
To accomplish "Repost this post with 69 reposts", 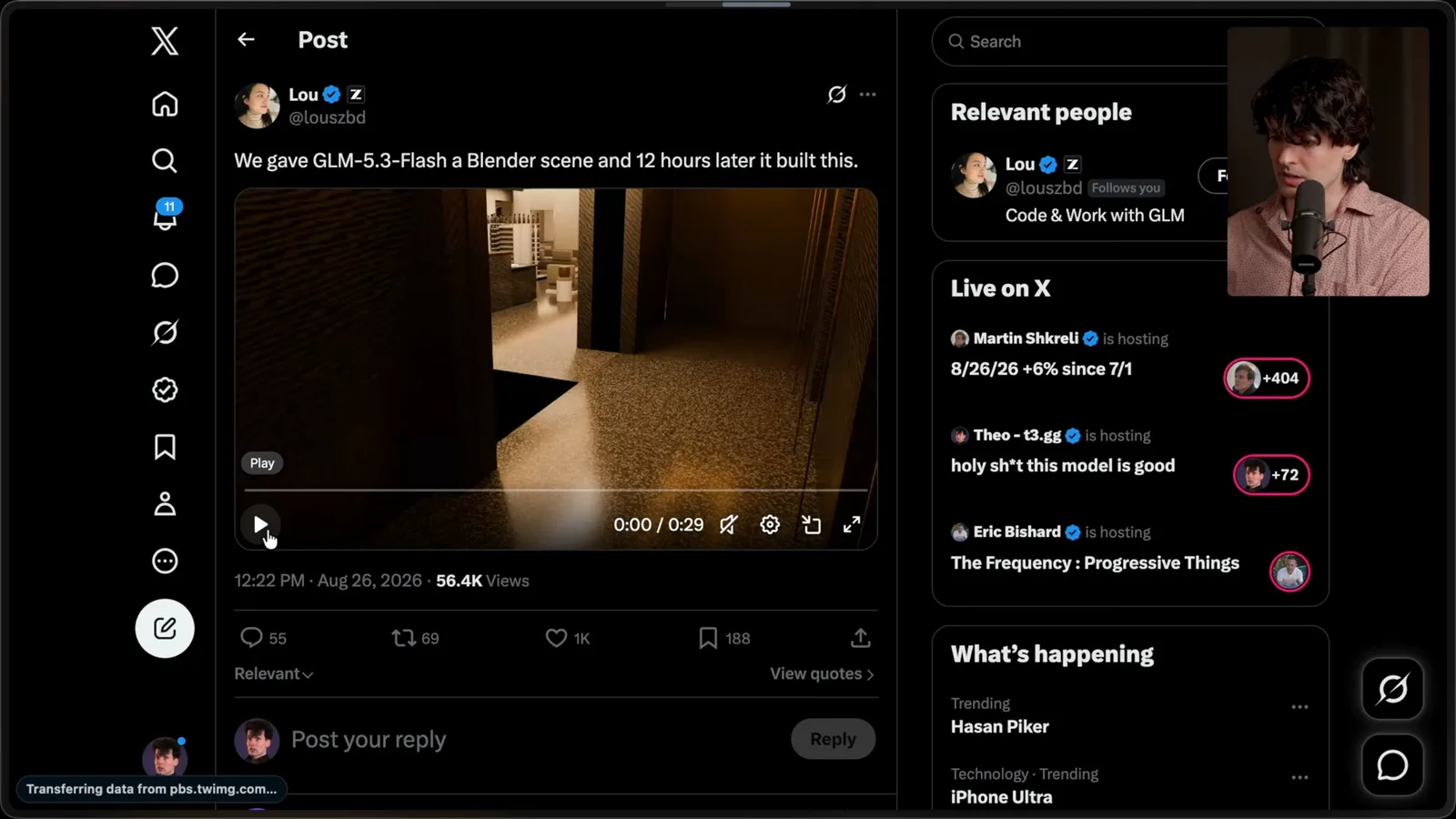I will [415, 638].
